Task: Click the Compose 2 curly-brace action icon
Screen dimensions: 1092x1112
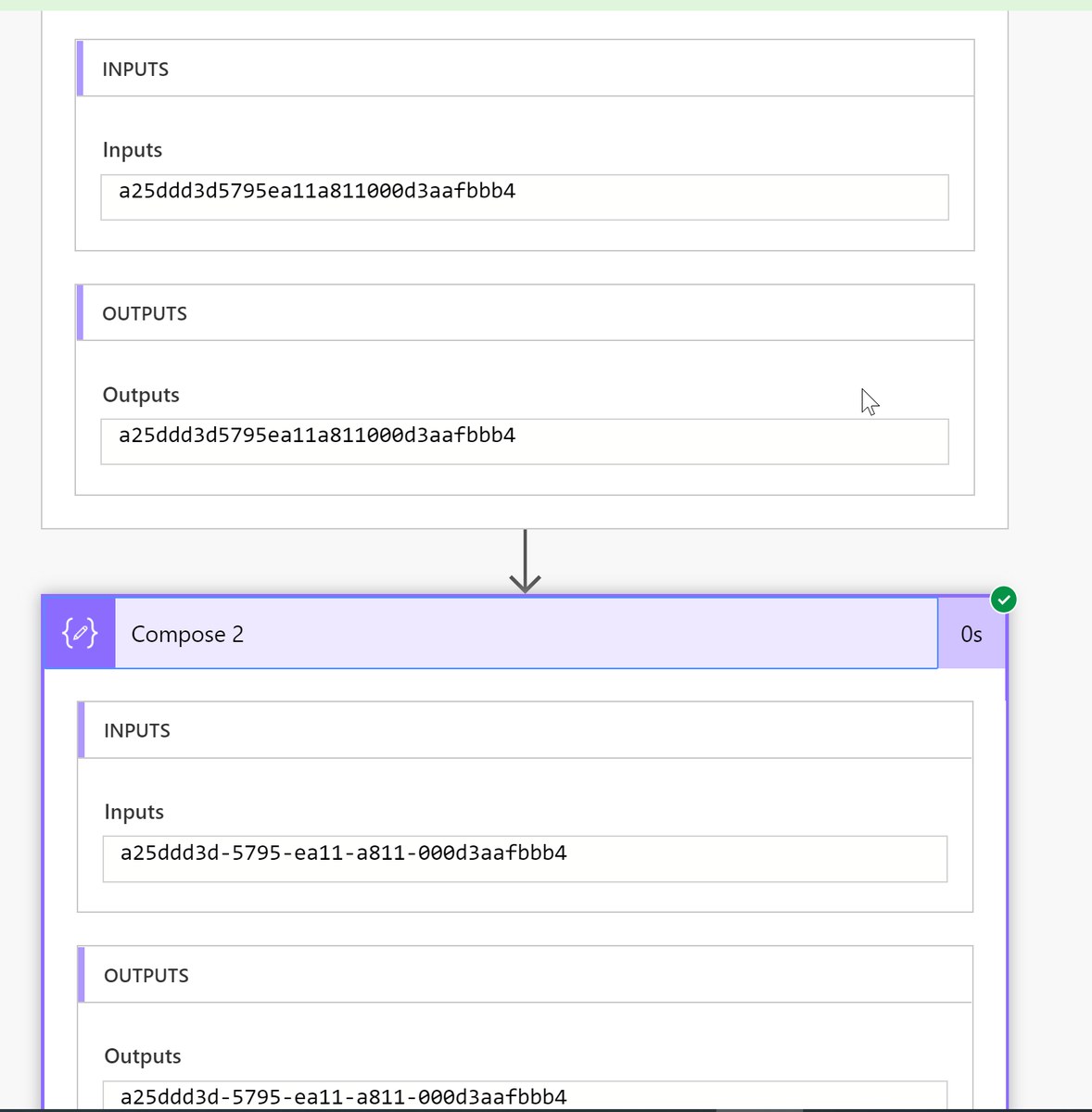Action: point(80,634)
